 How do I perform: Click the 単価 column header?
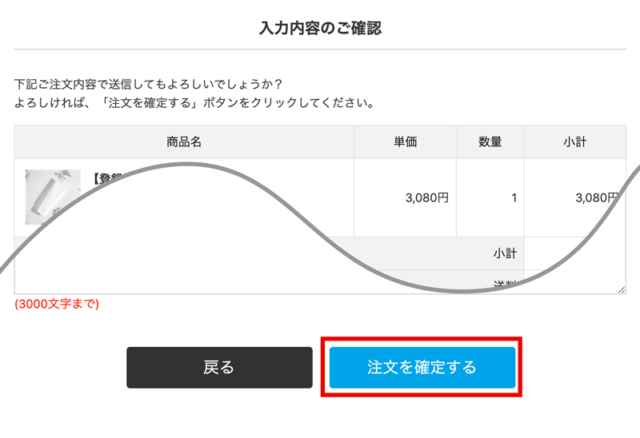pos(405,142)
